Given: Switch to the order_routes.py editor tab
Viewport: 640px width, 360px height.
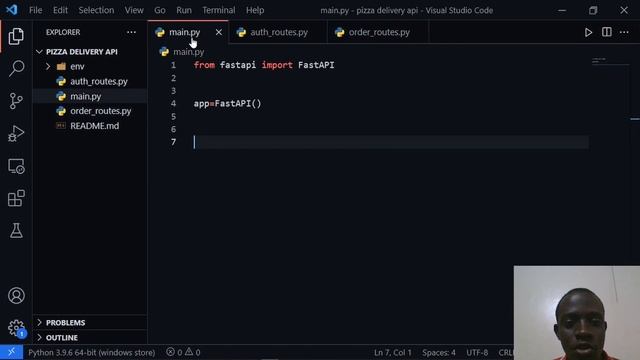Looking at the screenshot, I should click(x=378, y=32).
